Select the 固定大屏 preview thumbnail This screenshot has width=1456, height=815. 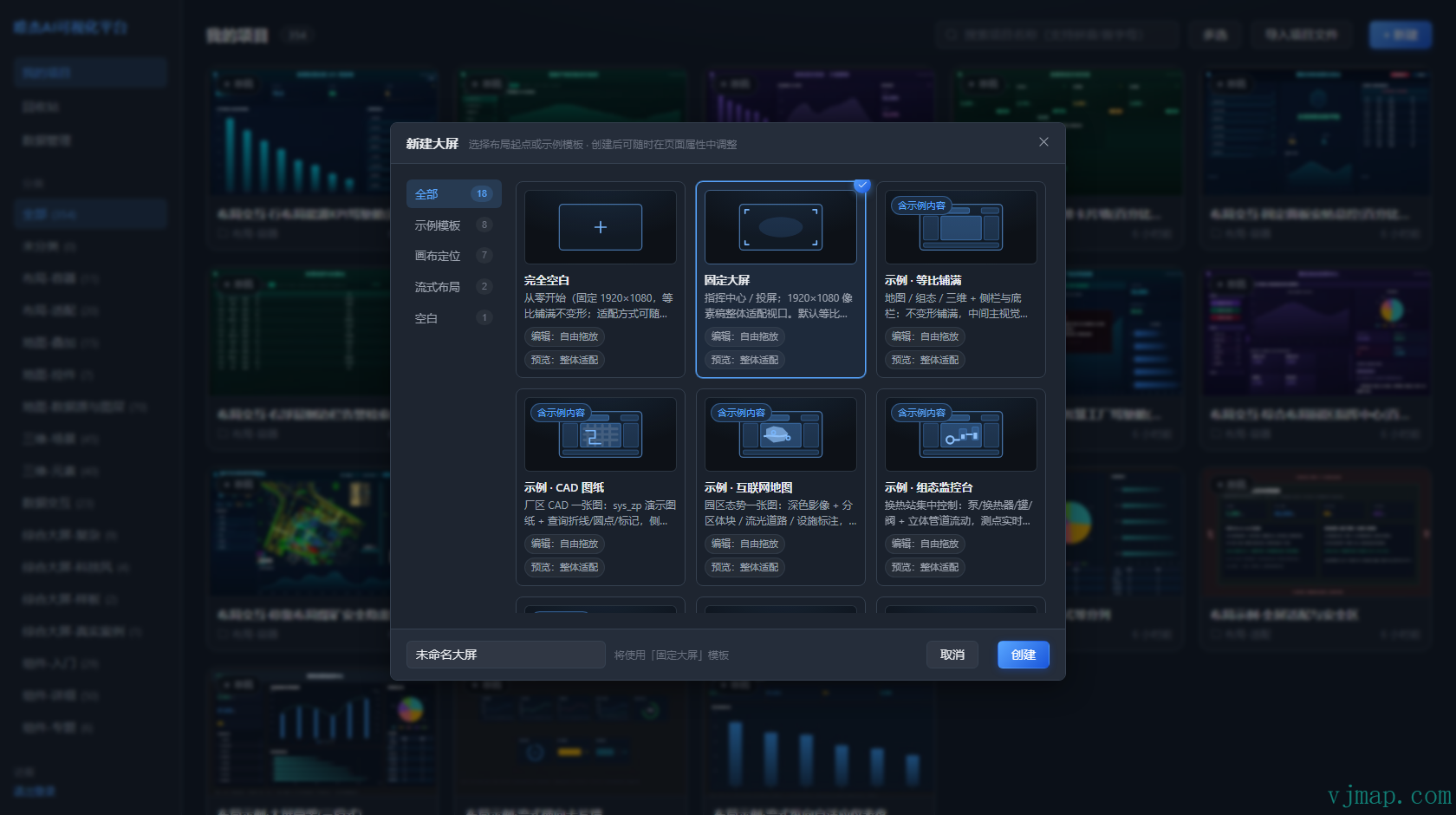pyautogui.click(x=781, y=227)
